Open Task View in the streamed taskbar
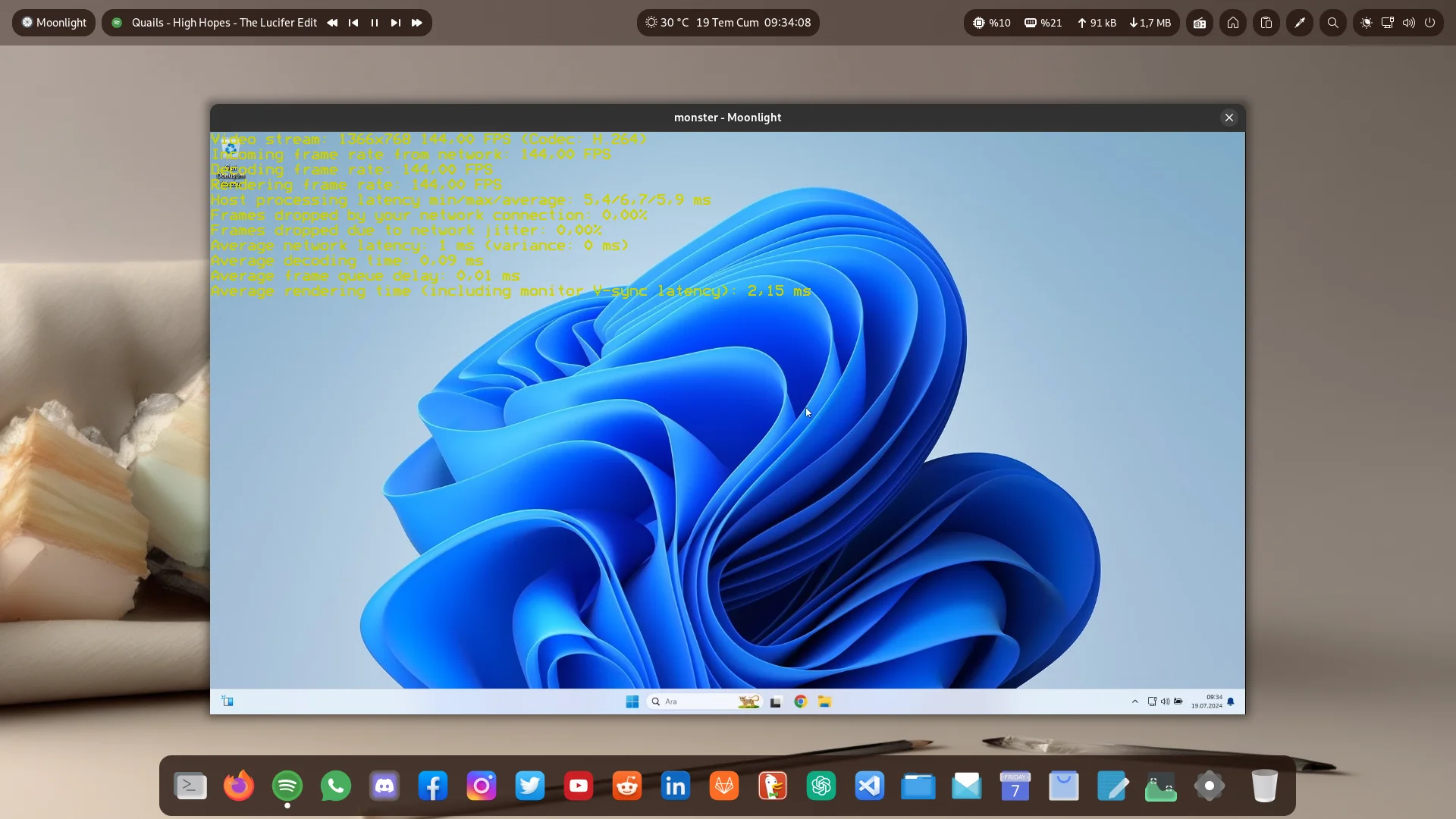The width and height of the screenshot is (1456, 819). click(x=776, y=702)
